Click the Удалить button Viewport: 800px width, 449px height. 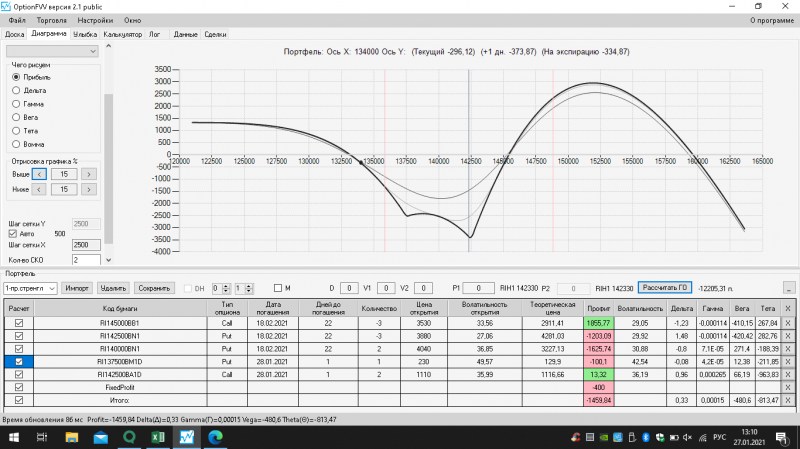[113, 288]
